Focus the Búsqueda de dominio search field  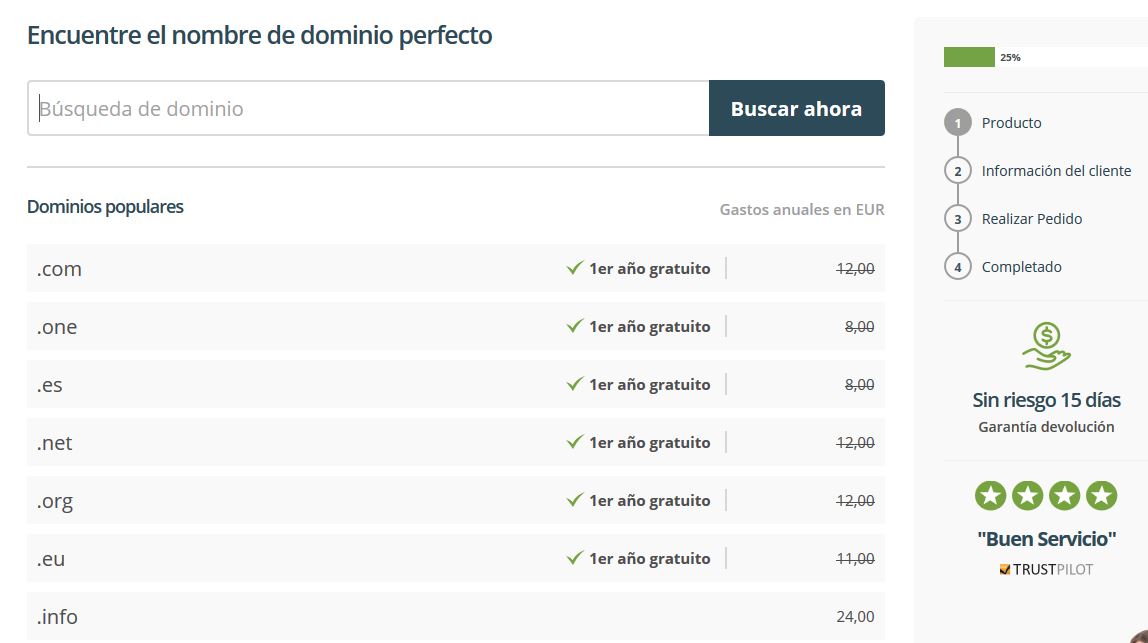tap(368, 108)
